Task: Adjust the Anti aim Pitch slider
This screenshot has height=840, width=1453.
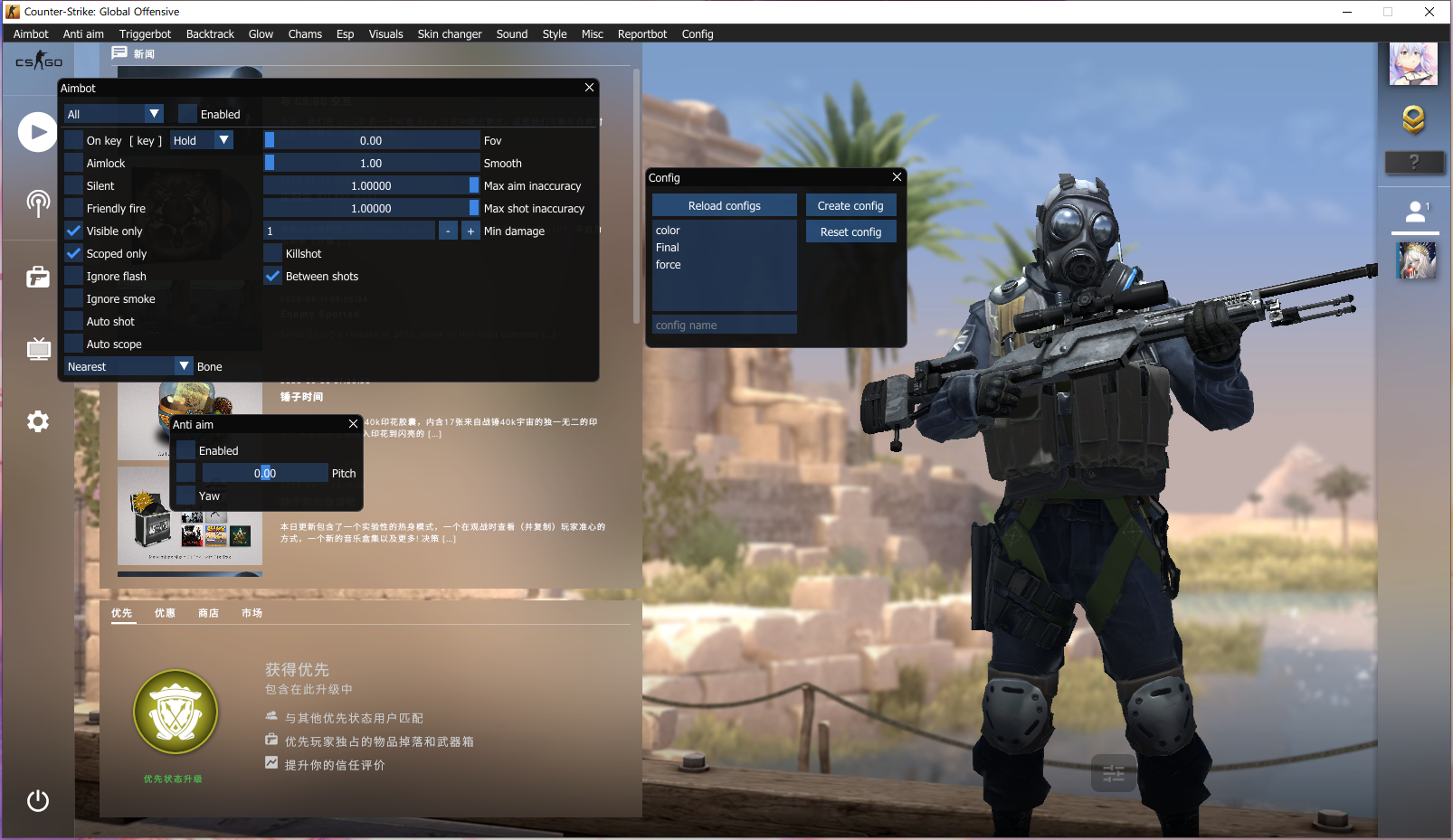Action: (x=265, y=473)
